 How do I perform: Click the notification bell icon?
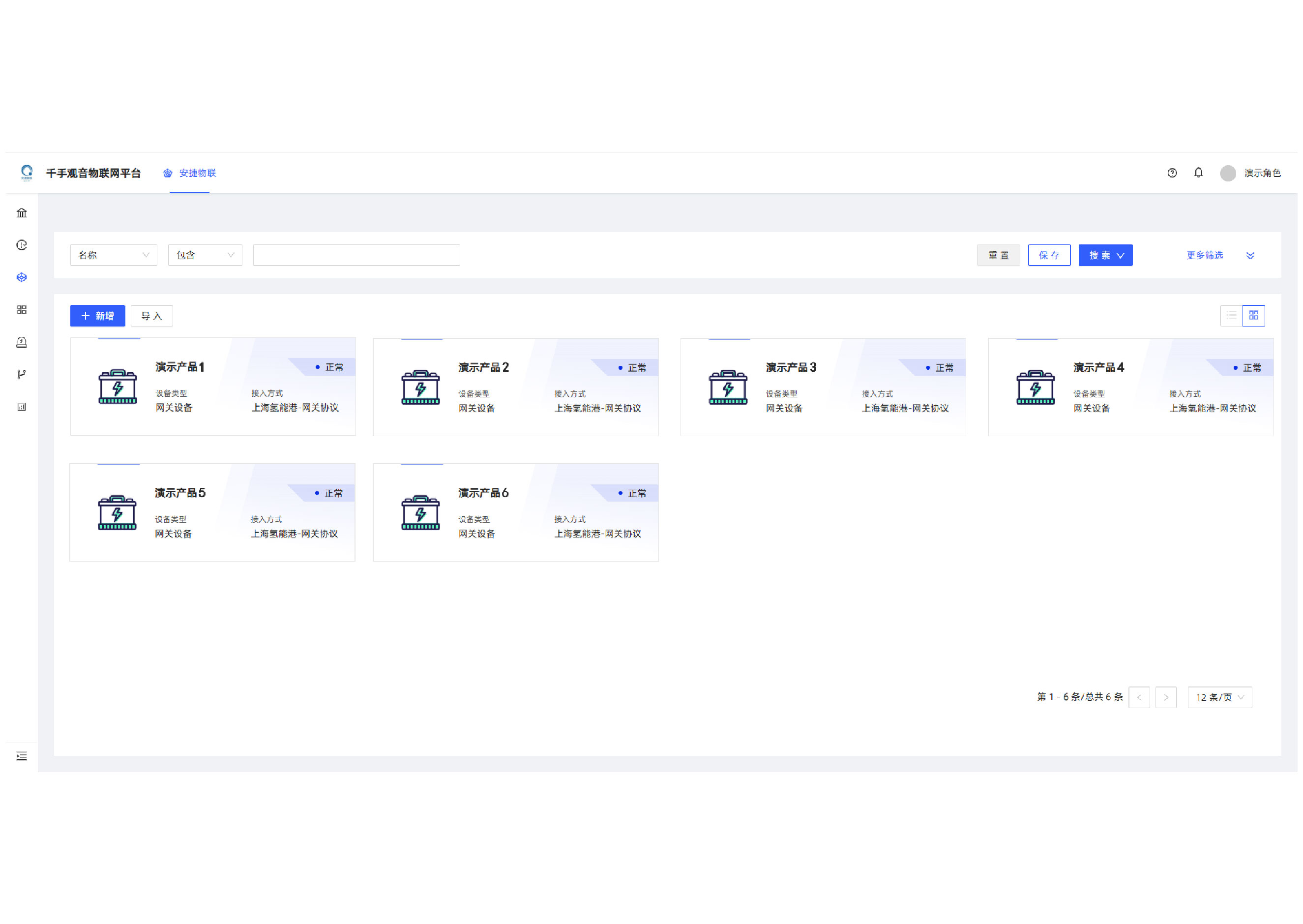click(x=1198, y=173)
